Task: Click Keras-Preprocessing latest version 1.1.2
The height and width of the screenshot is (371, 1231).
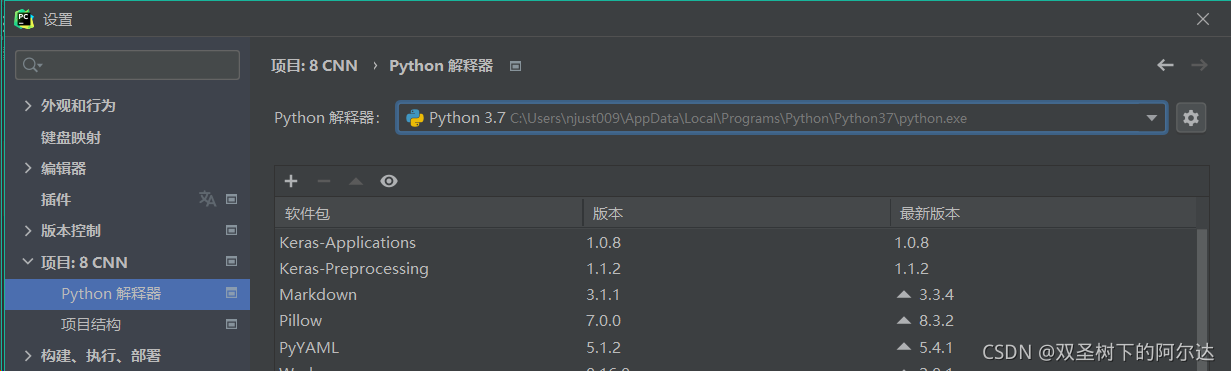Action: (x=912, y=269)
